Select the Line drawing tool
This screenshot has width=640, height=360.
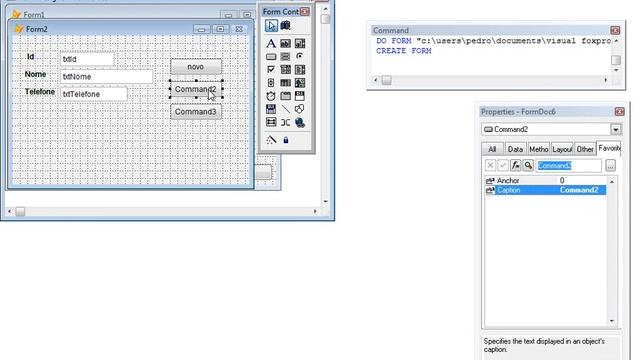(285, 109)
